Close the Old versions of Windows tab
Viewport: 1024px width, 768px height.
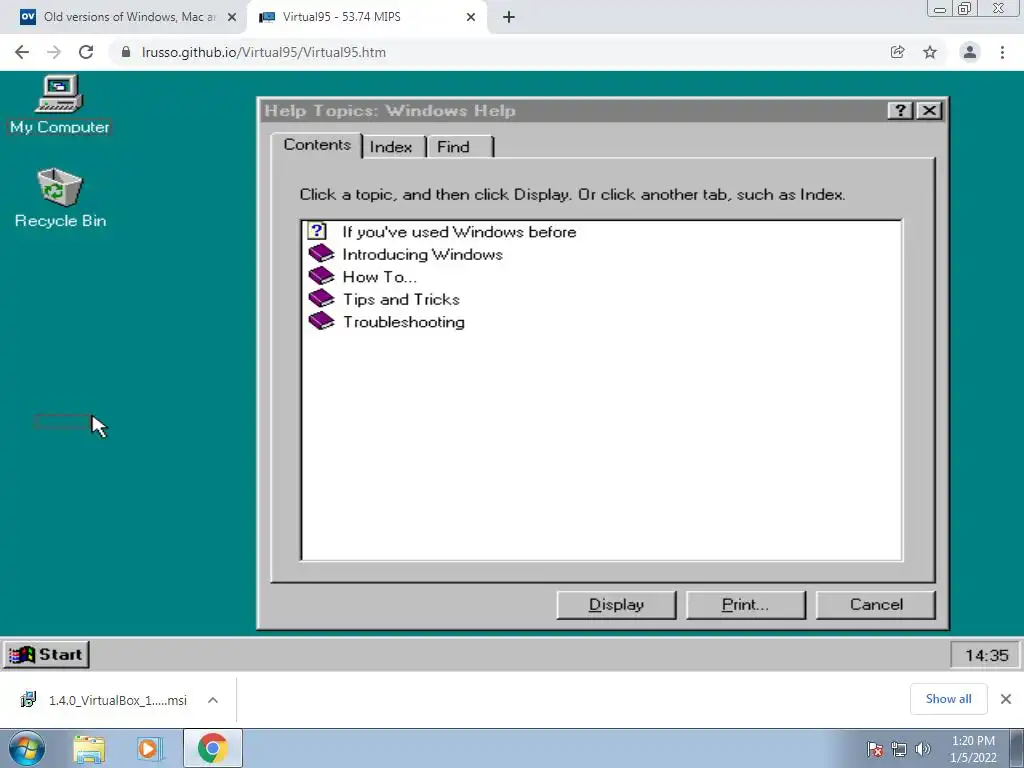232,17
